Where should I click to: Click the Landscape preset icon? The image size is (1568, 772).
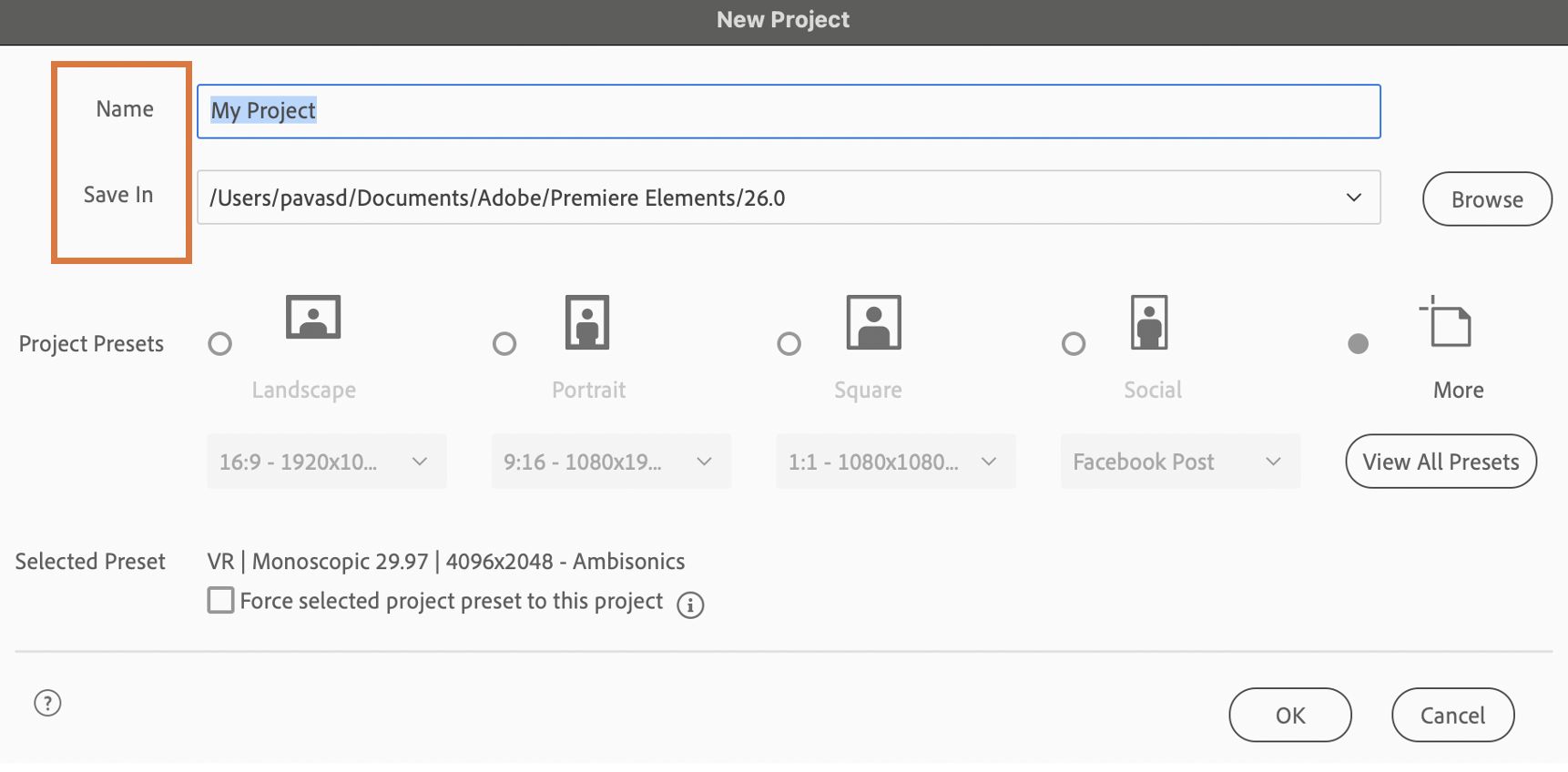pyautogui.click(x=313, y=318)
